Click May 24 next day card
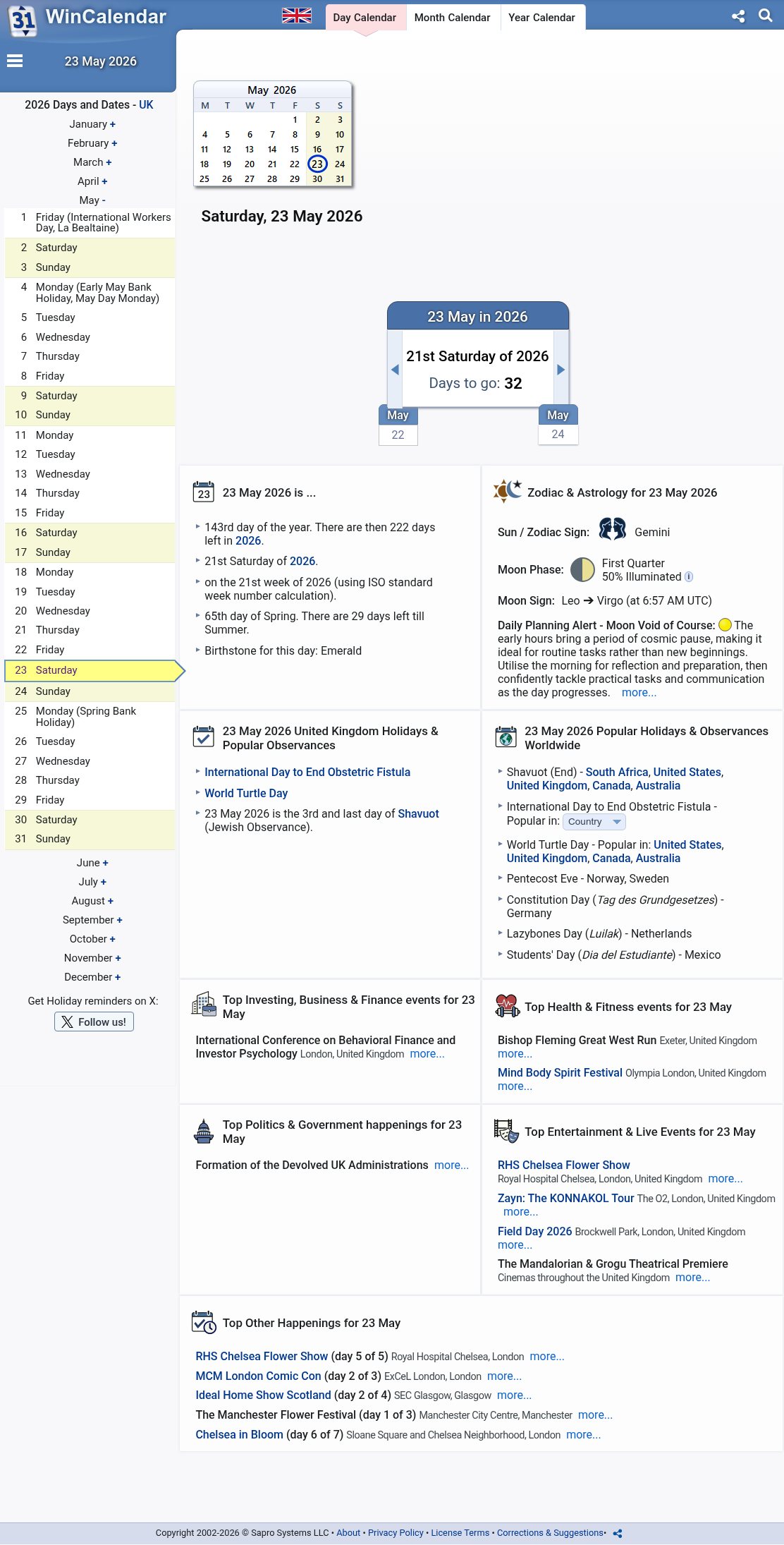This screenshot has width=784, height=1545. click(x=558, y=425)
